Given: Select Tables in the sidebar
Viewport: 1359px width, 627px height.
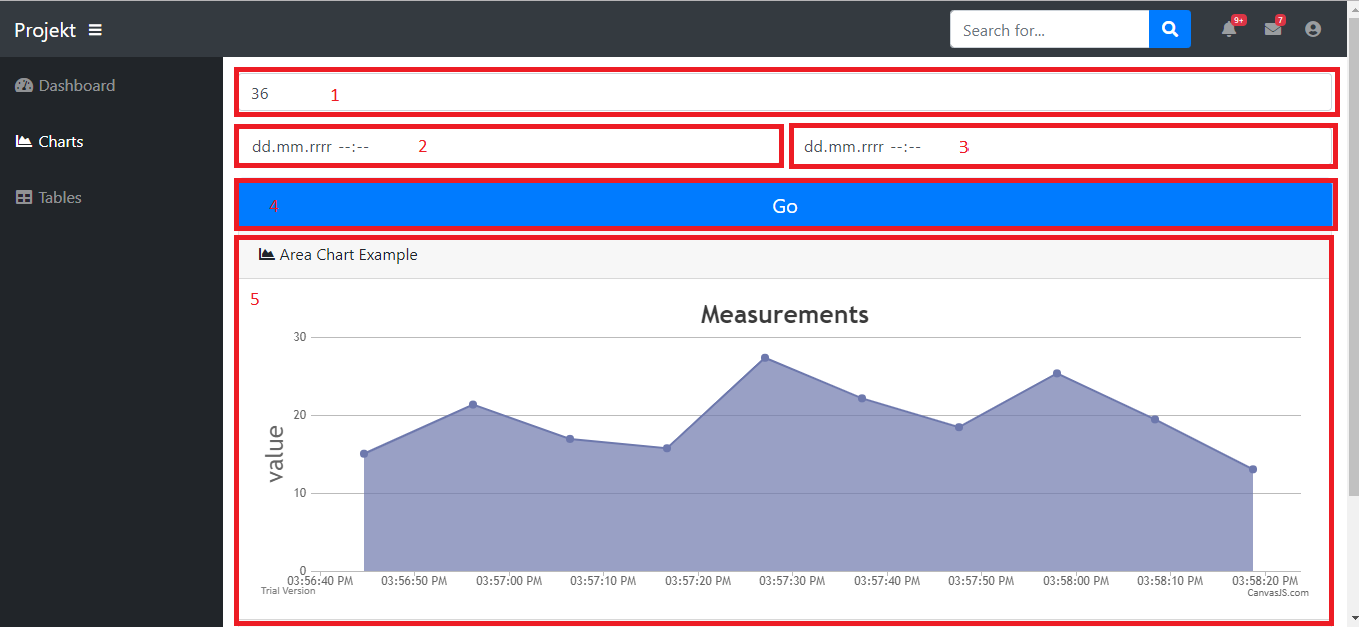Looking at the screenshot, I should pyautogui.click(x=60, y=198).
